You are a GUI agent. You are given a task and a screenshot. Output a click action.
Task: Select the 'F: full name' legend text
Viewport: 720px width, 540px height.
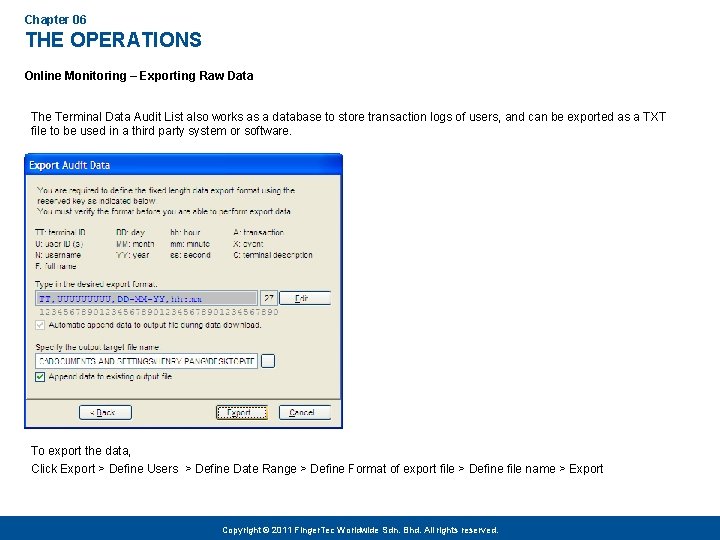(56, 266)
